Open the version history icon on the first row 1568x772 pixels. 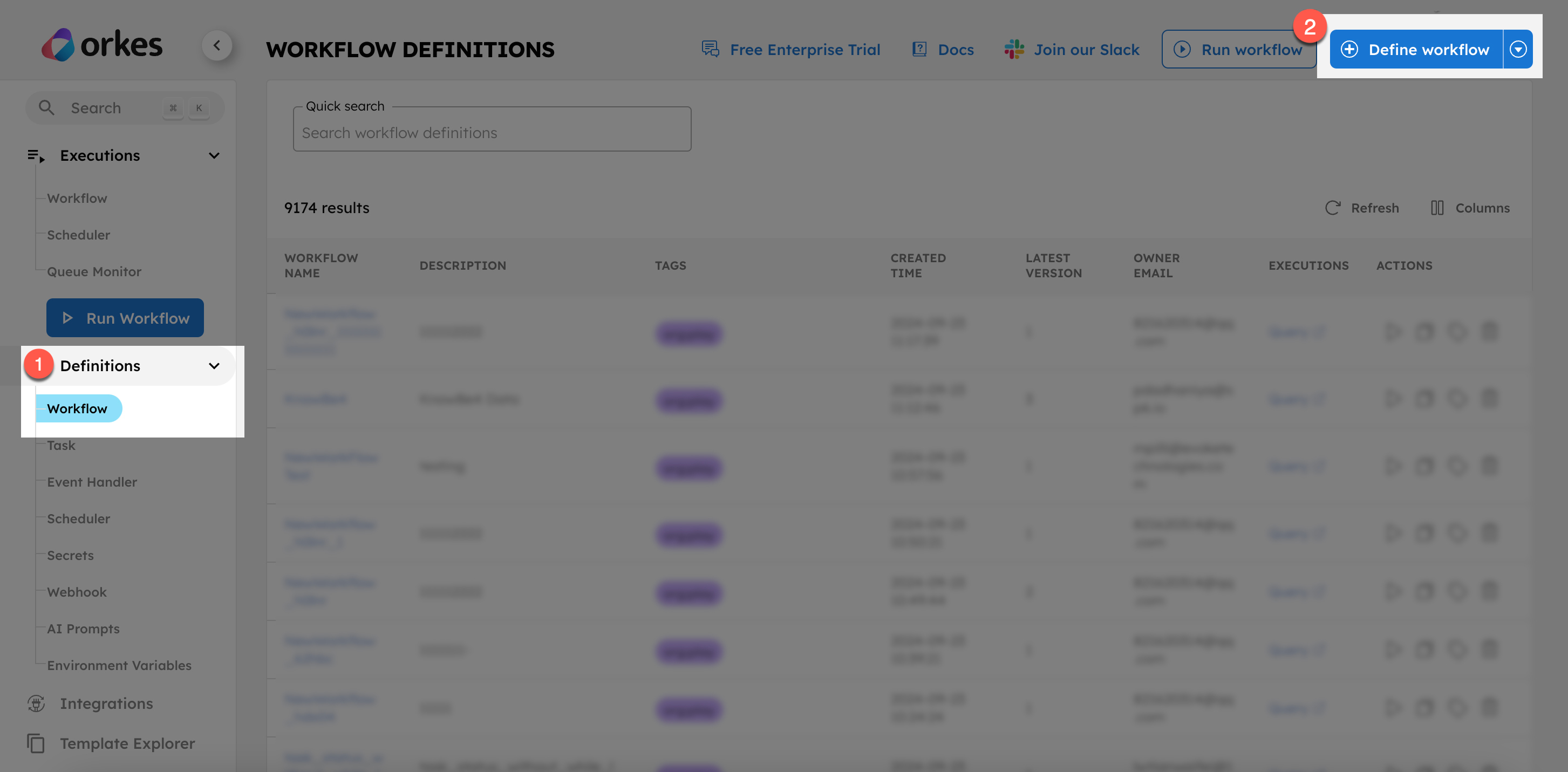[1458, 332]
